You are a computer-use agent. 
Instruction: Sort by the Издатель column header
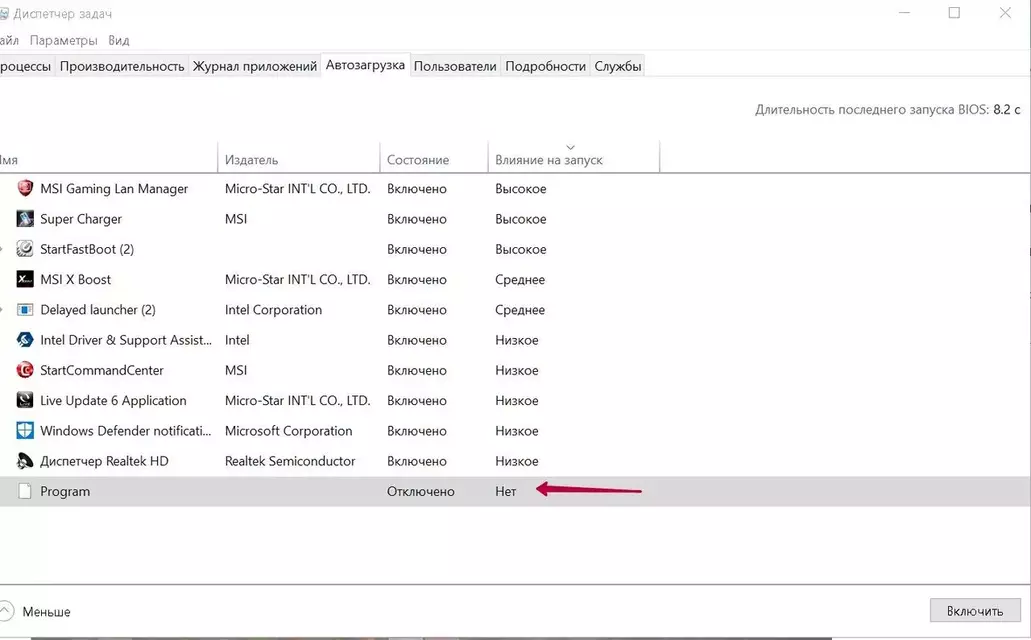coord(299,160)
